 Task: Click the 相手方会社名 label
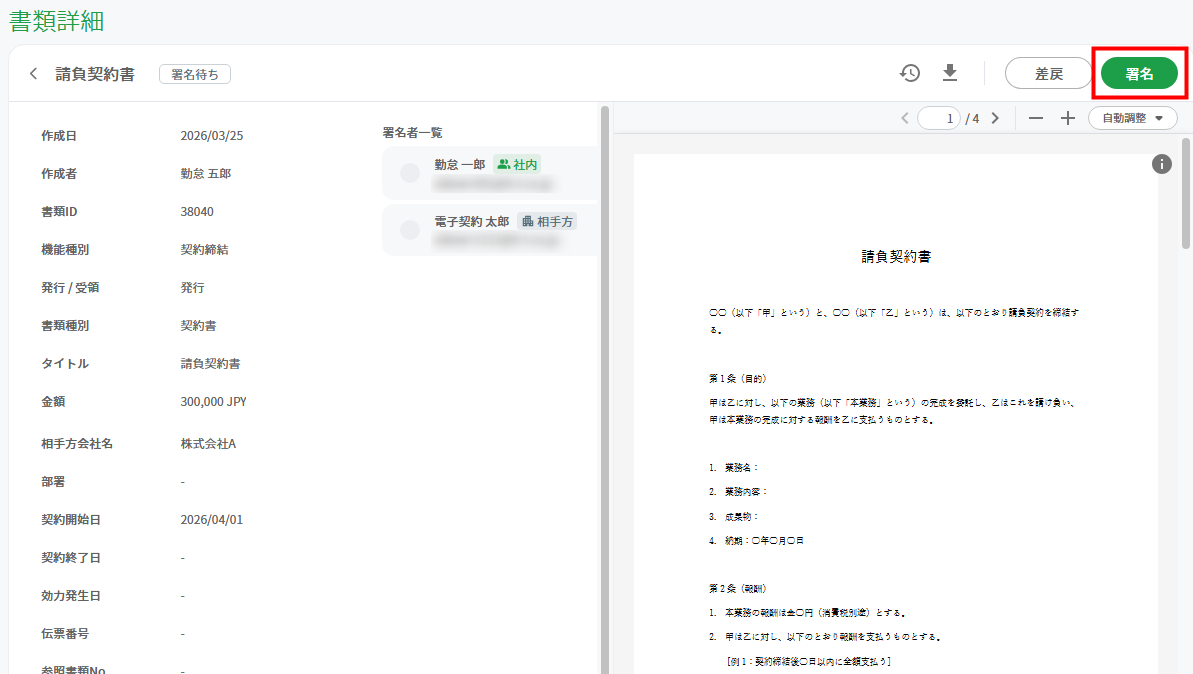pos(77,444)
